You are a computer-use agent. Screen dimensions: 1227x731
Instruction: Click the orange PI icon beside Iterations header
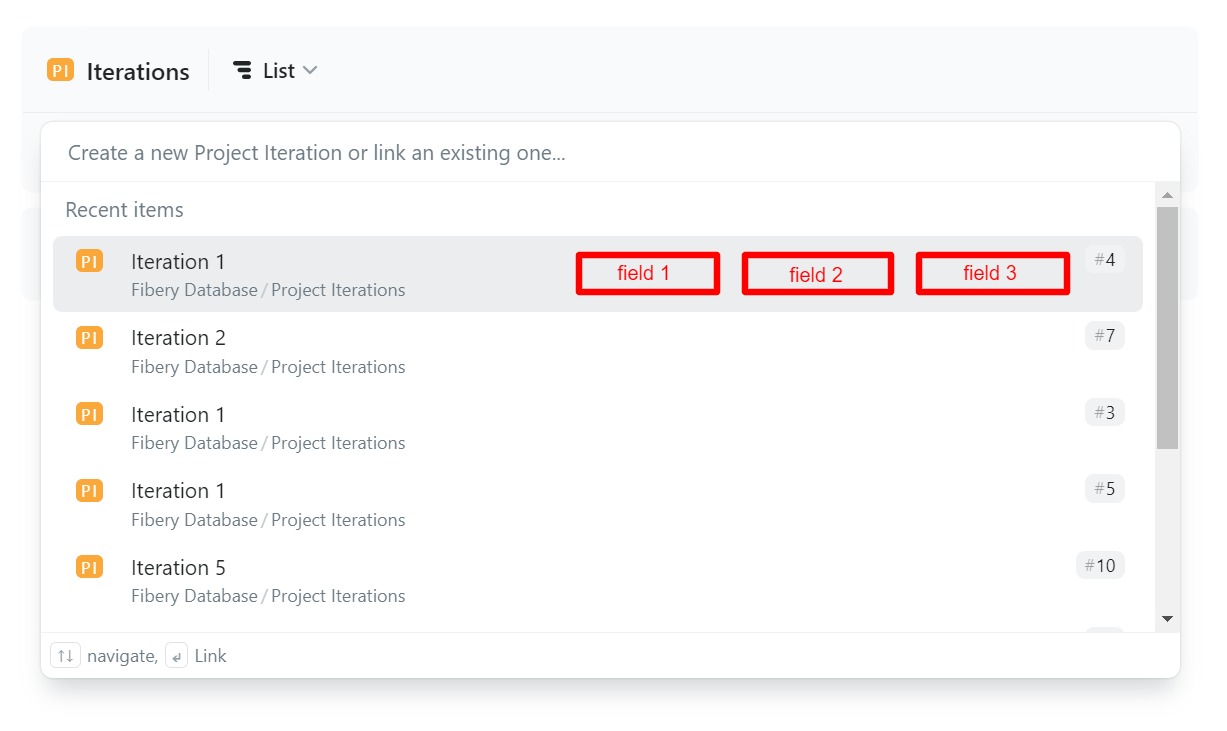60,70
